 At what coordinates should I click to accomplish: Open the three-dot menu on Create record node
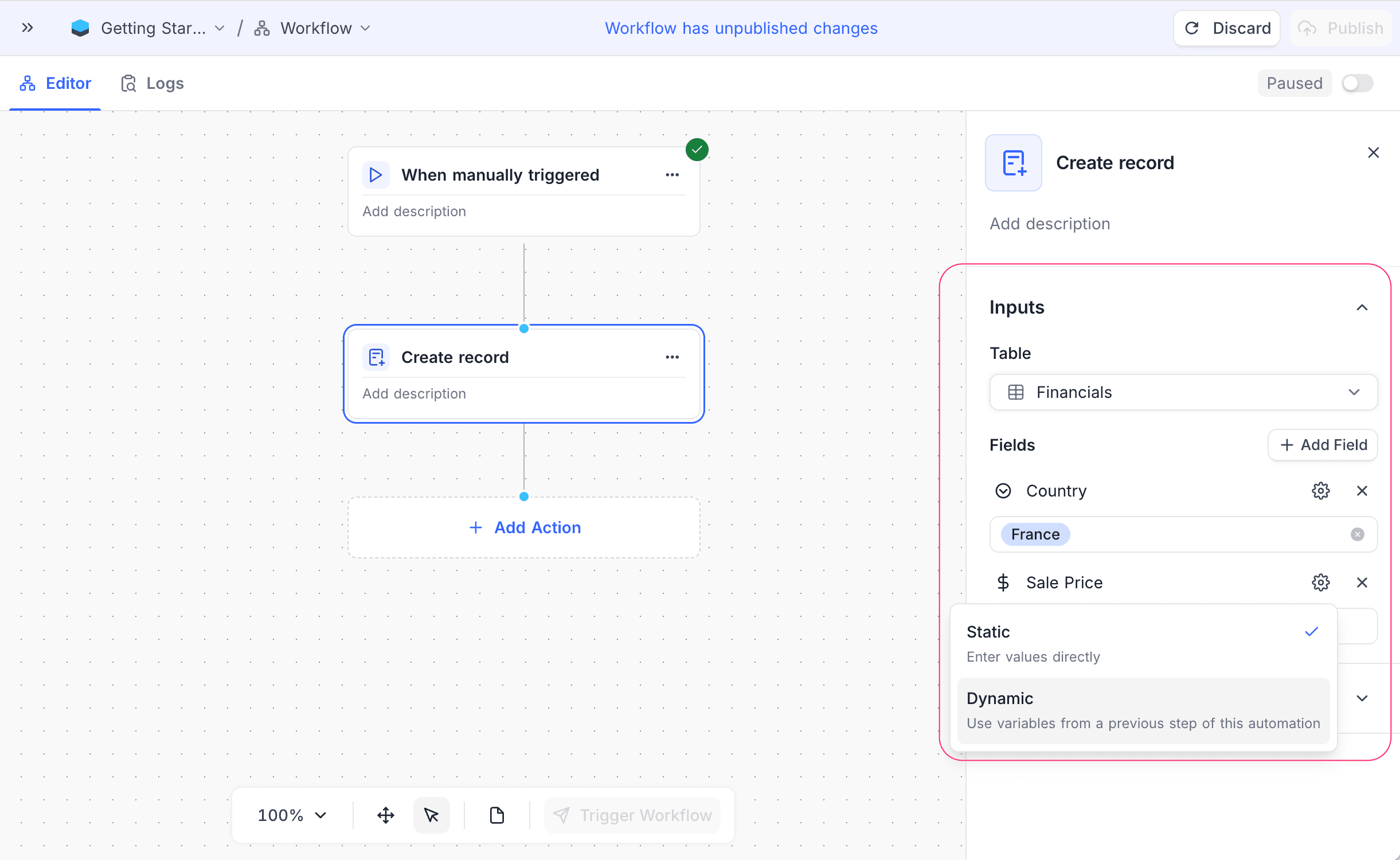click(x=672, y=357)
